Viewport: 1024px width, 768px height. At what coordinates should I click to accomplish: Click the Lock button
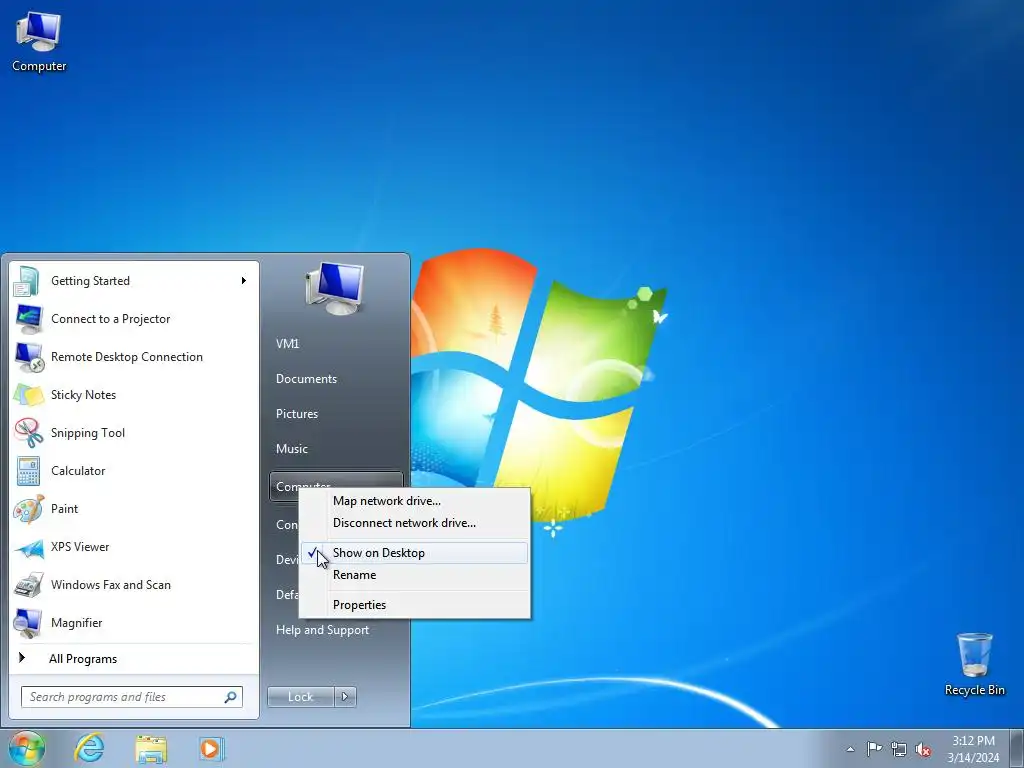[300, 697]
